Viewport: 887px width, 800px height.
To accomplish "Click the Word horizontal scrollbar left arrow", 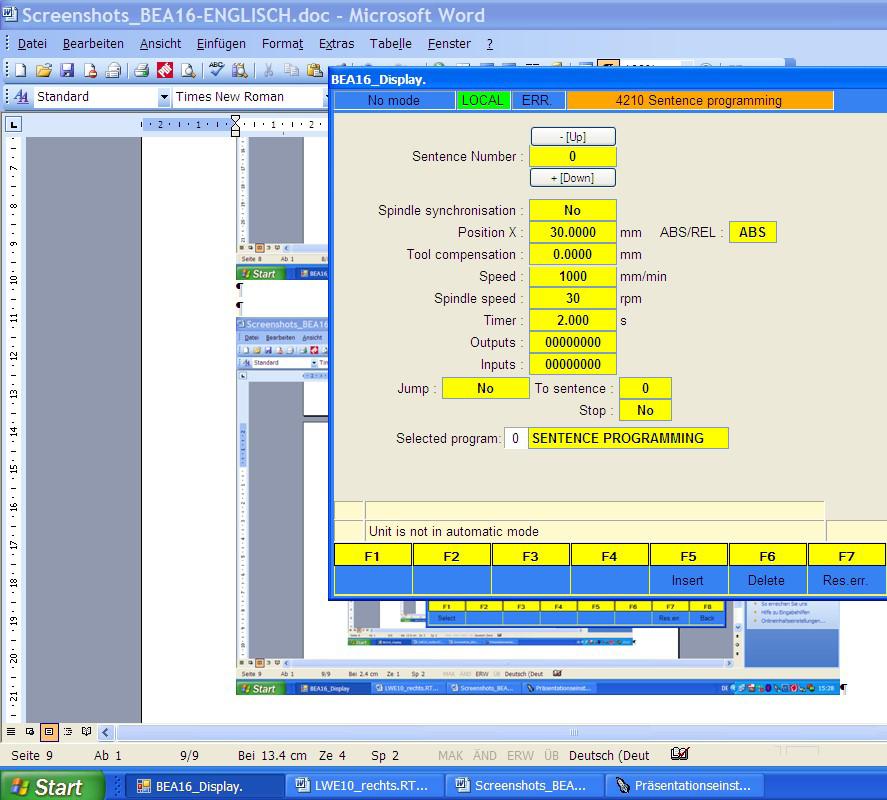I will pos(106,732).
